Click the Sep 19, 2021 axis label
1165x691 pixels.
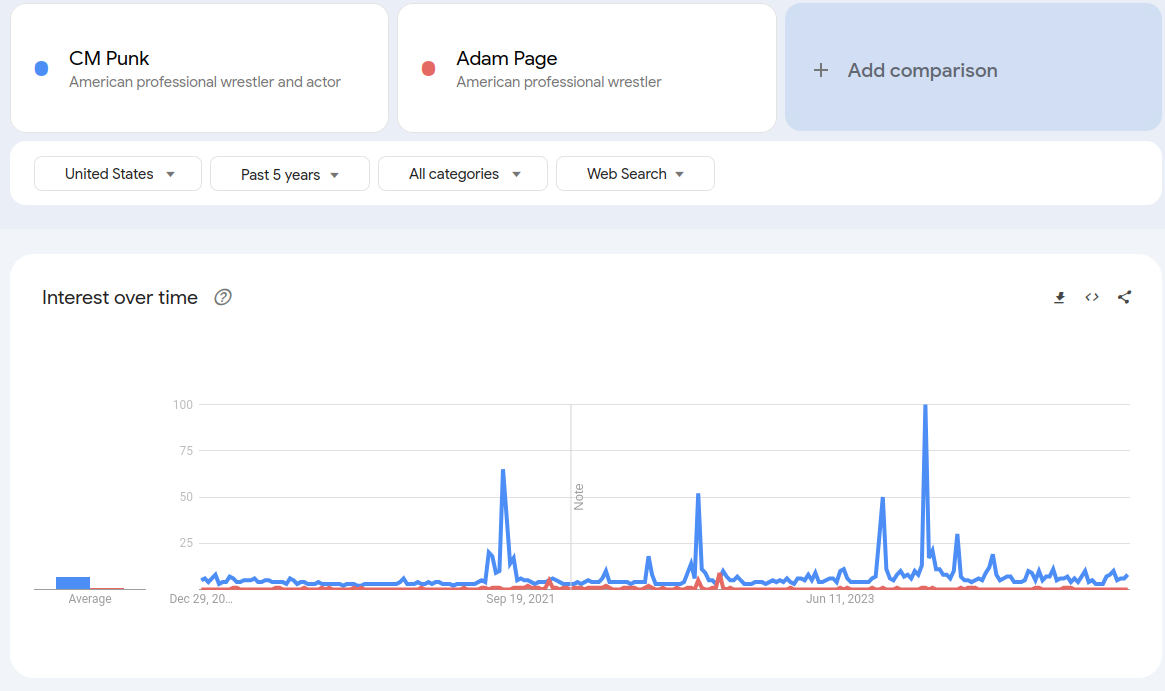(x=520, y=599)
